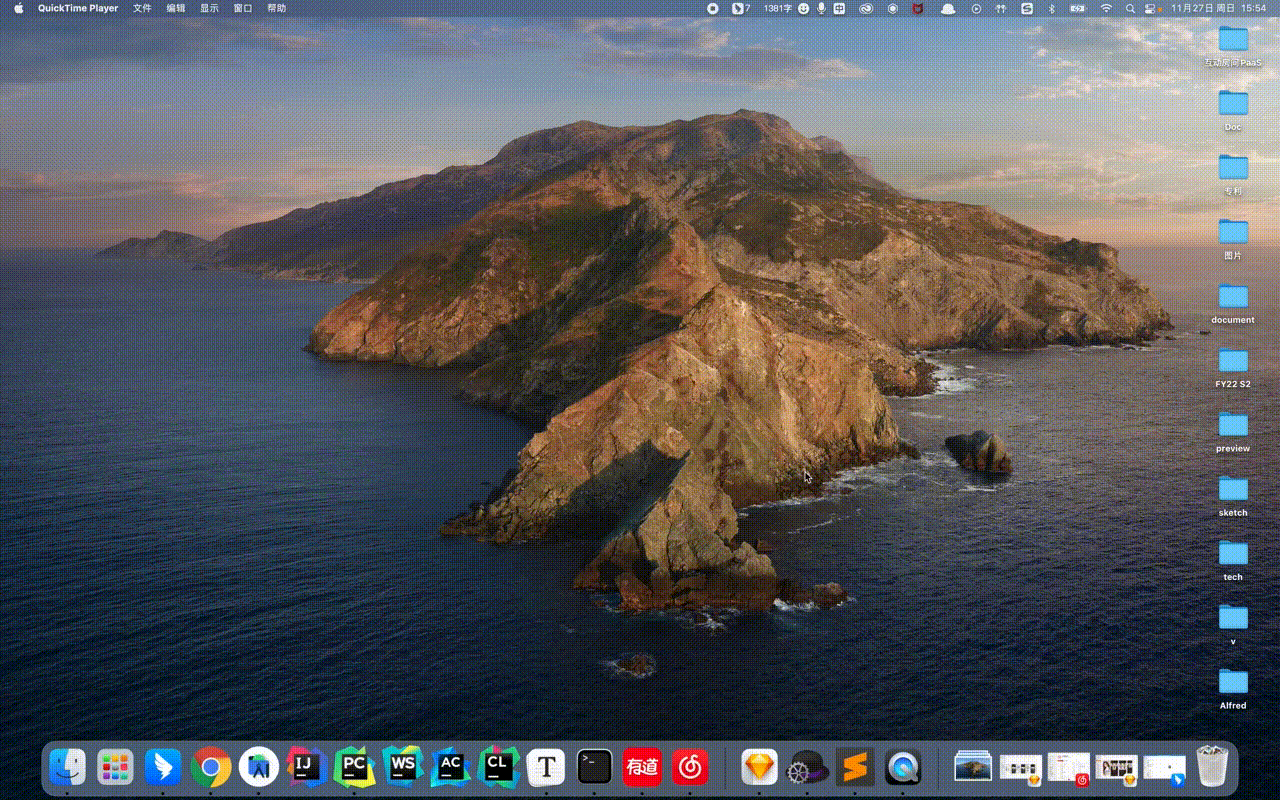Open the QuickTime Player application menu
Image resolution: width=1280 pixels, height=800 pixels.
[78, 8]
